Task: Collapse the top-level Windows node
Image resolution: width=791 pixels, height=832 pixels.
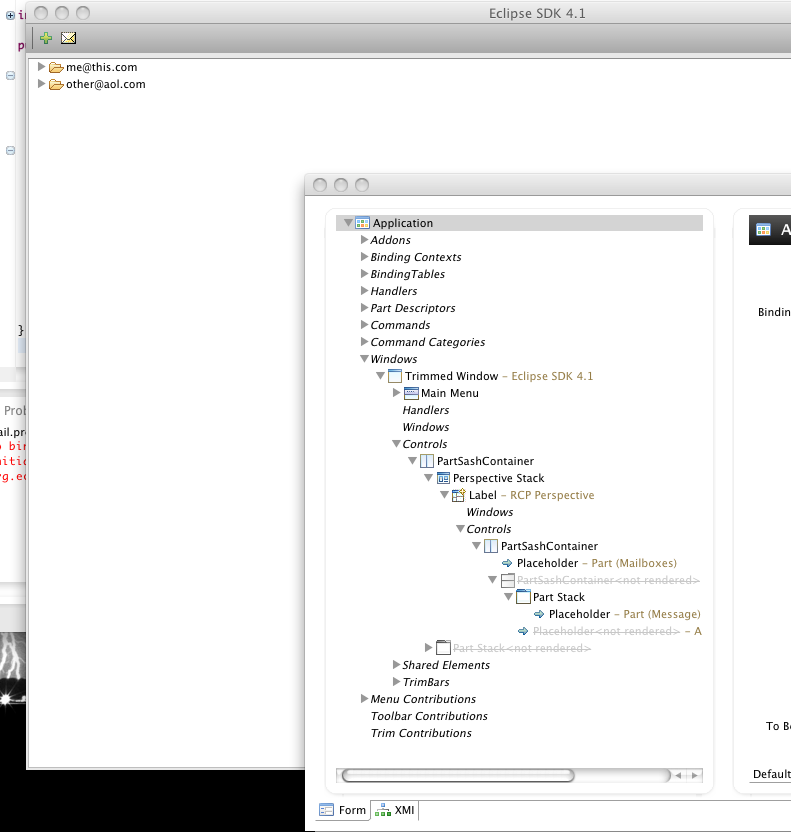Action: [x=364, y=359]
